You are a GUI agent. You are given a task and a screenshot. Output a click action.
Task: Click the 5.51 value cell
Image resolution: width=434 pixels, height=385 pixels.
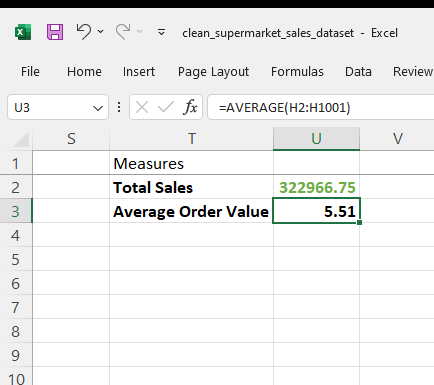316,211
